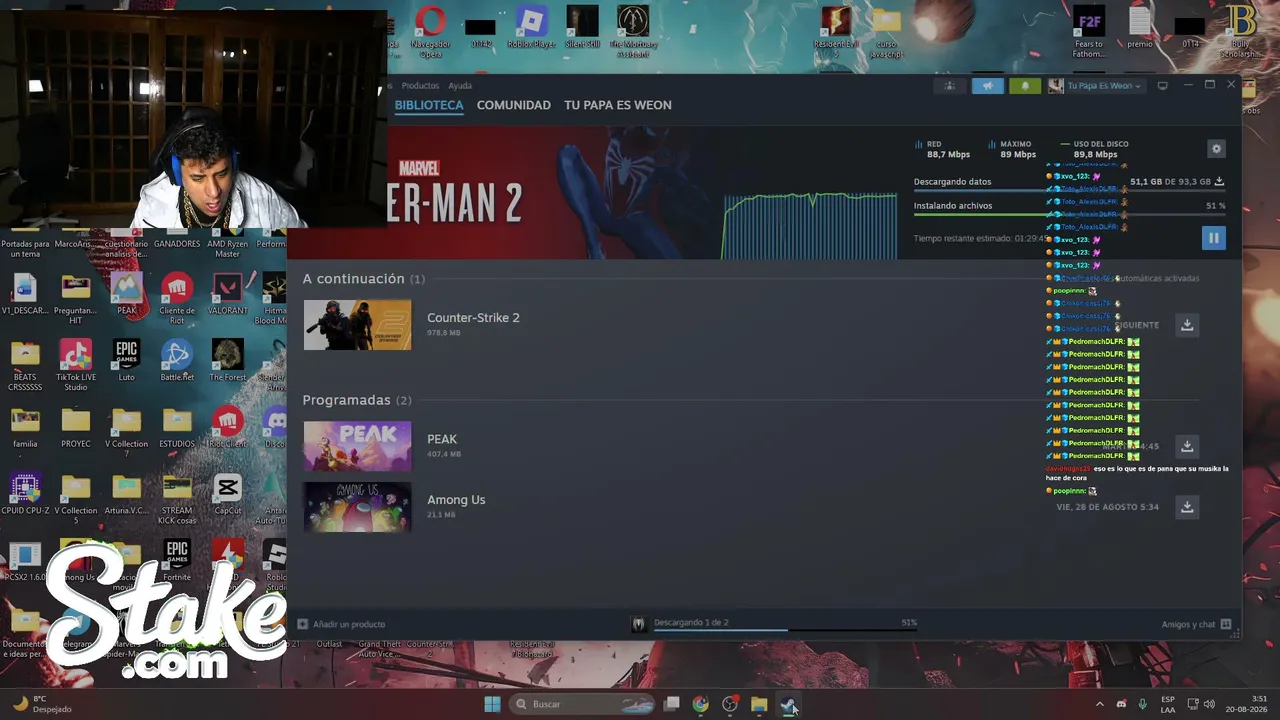Click the bottom download progress bar
This screenshot has width=1280, height=720.
pos(785,630)
